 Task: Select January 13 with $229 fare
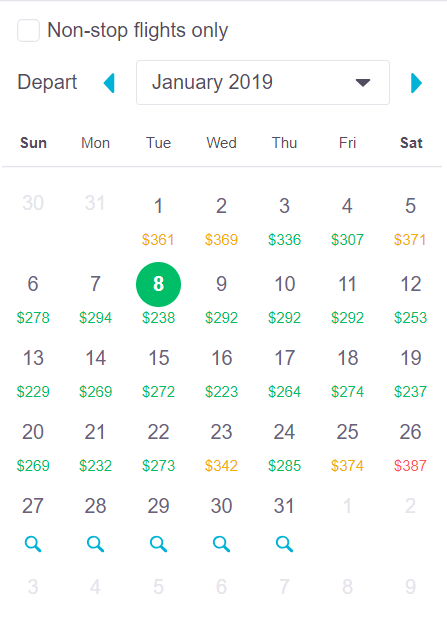pos(33,373)
